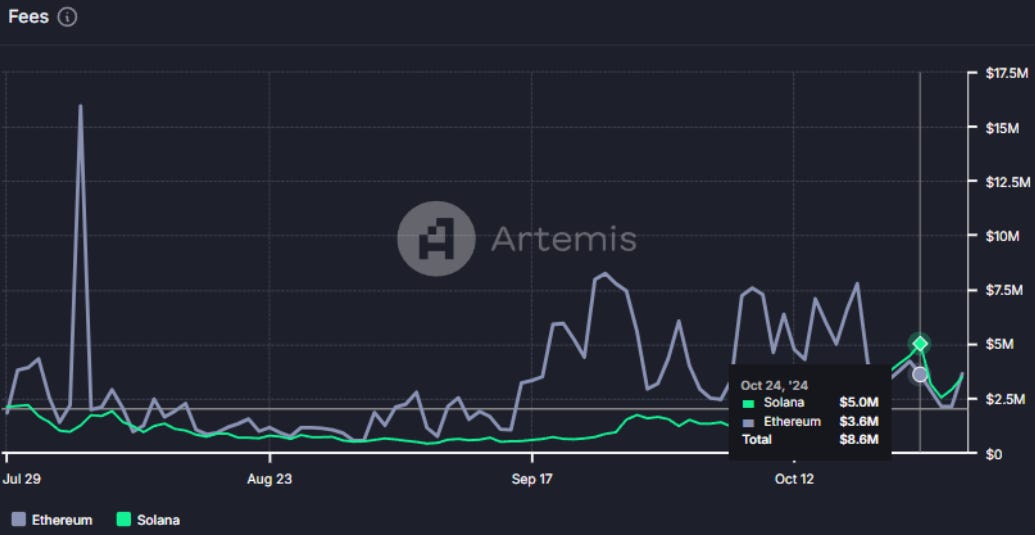Click the tooltip date 'Oct 24, '24'
Viewport: 1035px width, 535px height.
(774, 385)
